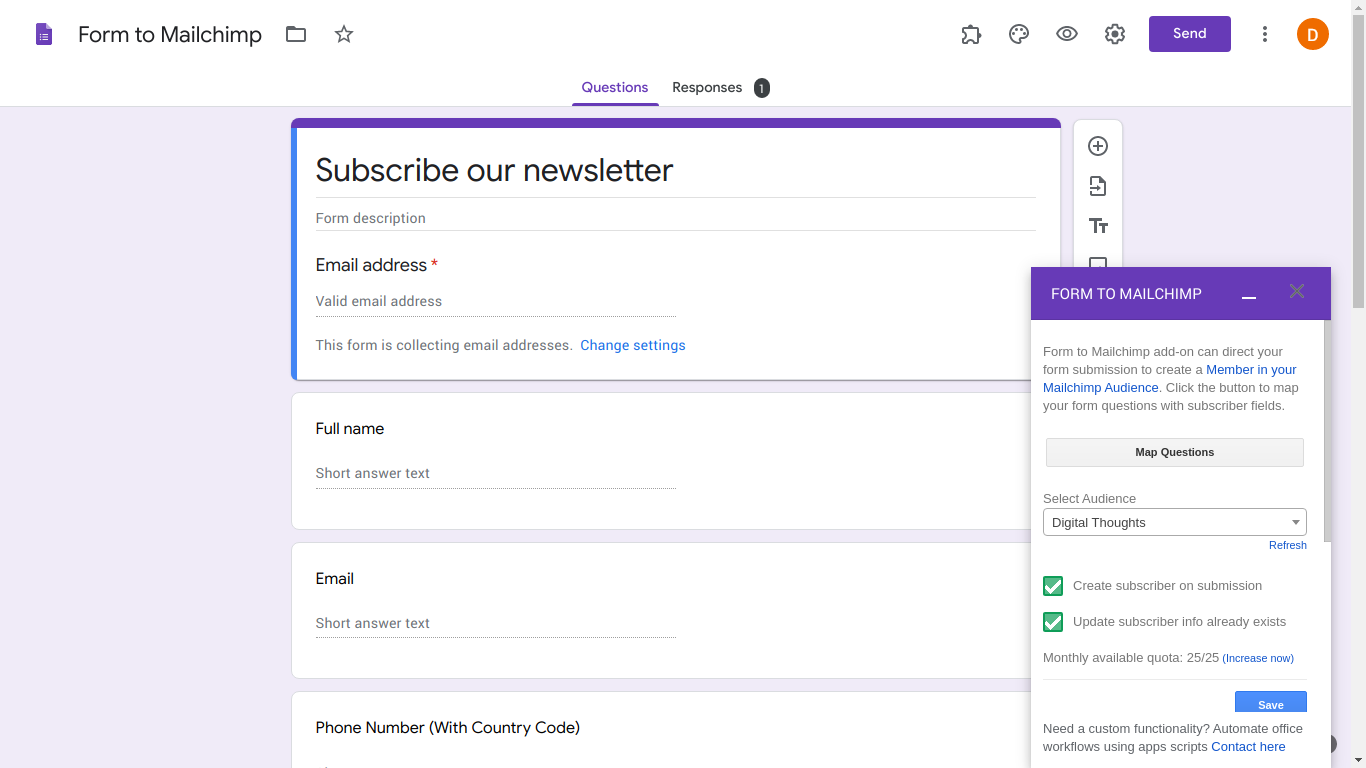The image size is (1366, 768).
Task: Click the Google Forms document logo
Action: (42, 33)
